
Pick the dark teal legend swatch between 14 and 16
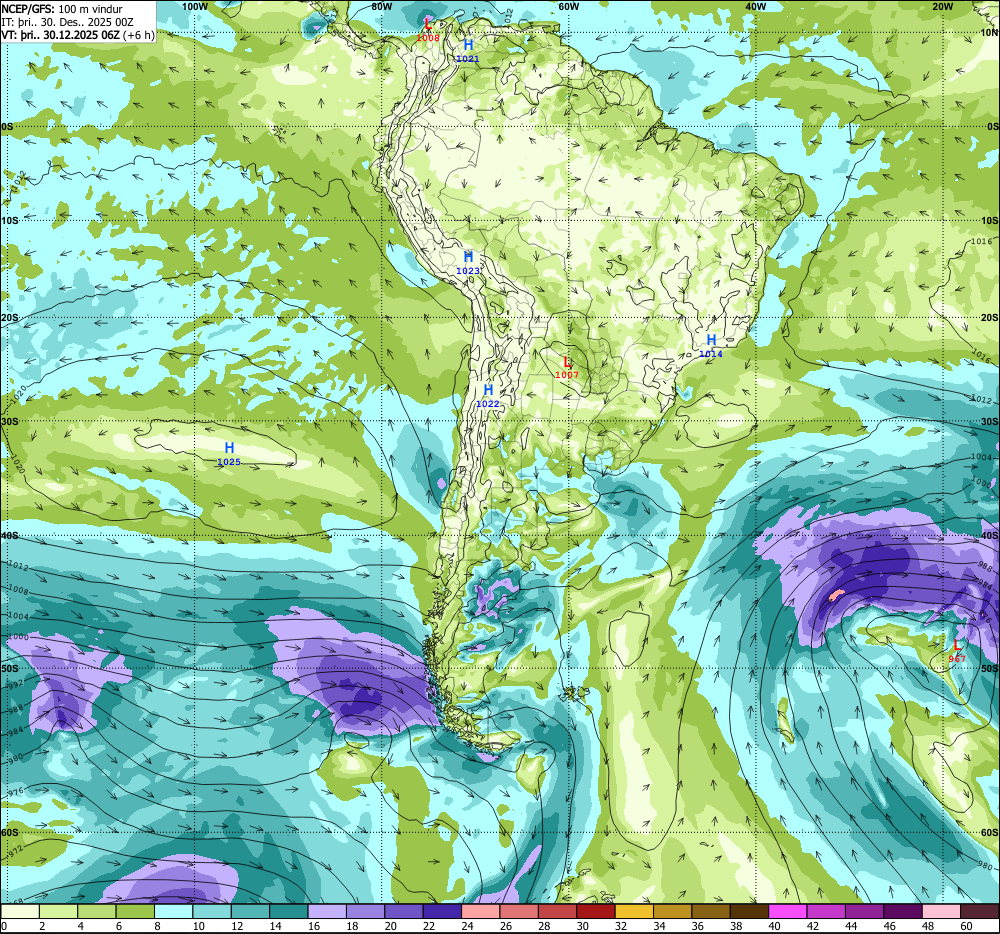click(x=288, y=911)
